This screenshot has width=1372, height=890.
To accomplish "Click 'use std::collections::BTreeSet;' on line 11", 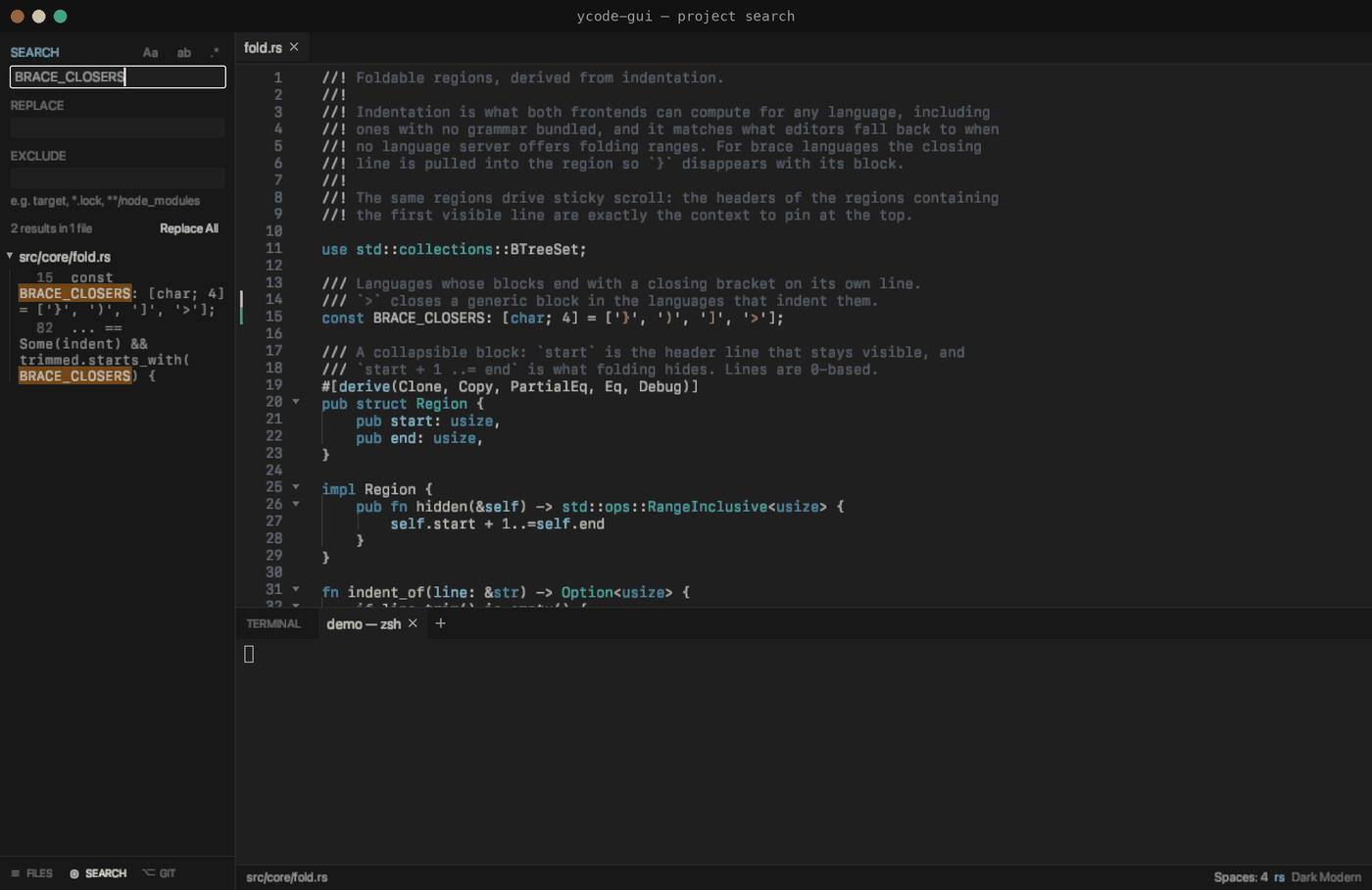I will 454,249.
